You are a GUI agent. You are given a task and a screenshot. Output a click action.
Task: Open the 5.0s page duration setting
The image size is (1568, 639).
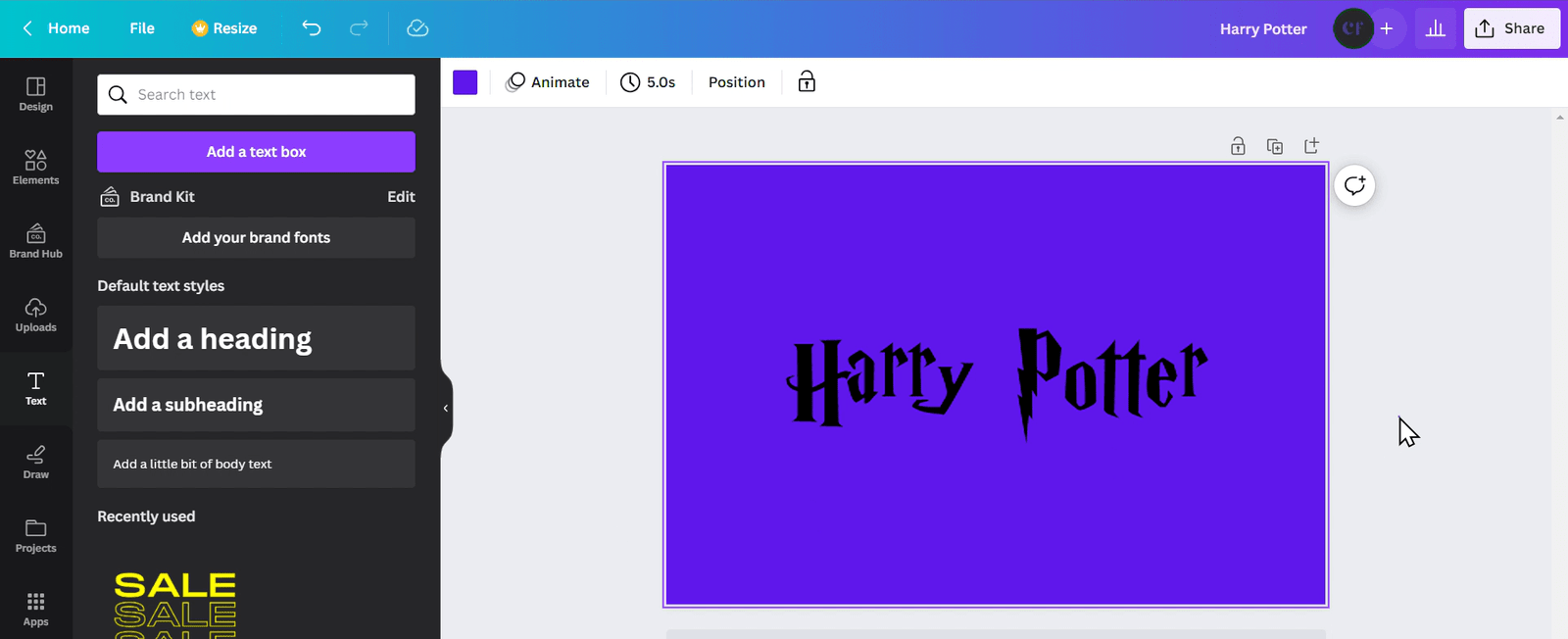pyautogui.click(x=648, y=82)
